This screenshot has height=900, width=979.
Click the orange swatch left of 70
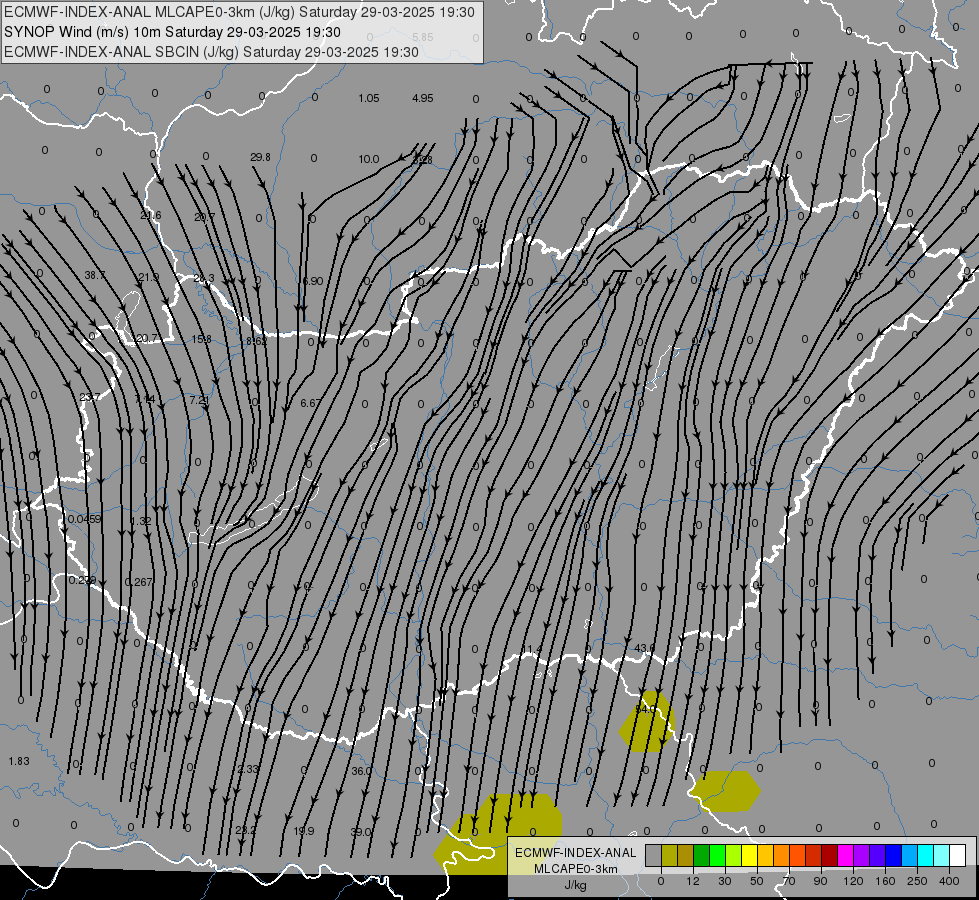(x=782, y=855)
